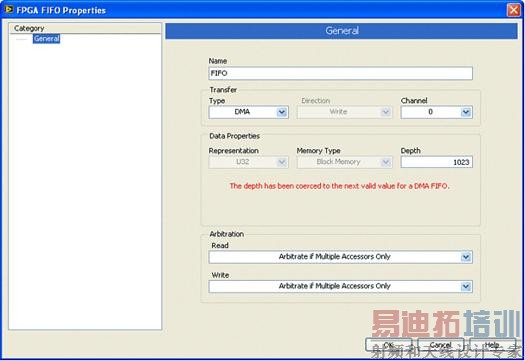Click into the Name input field
The height and width of the screenshot is (361, 525).
coord(341,73)
